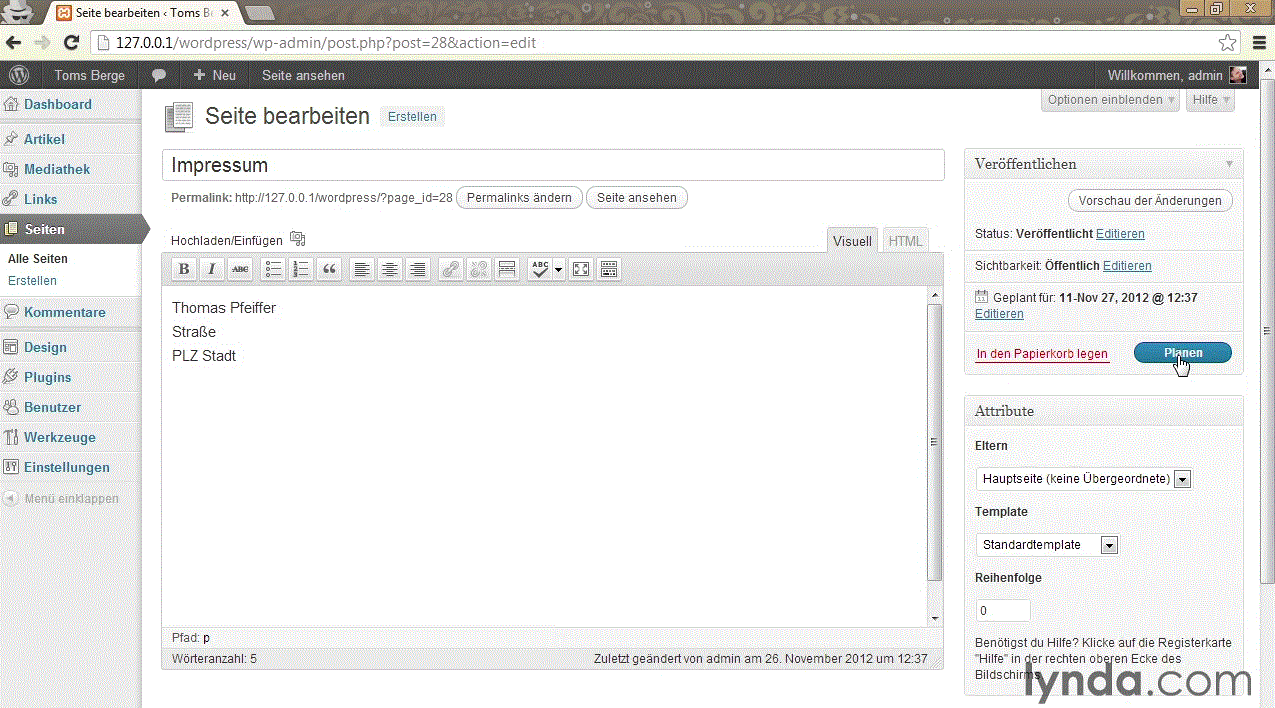This screenshot has width=1275, height=708.
Task: Collapse the Veröffentlichen box arrow
Action: pos(1229,164)
